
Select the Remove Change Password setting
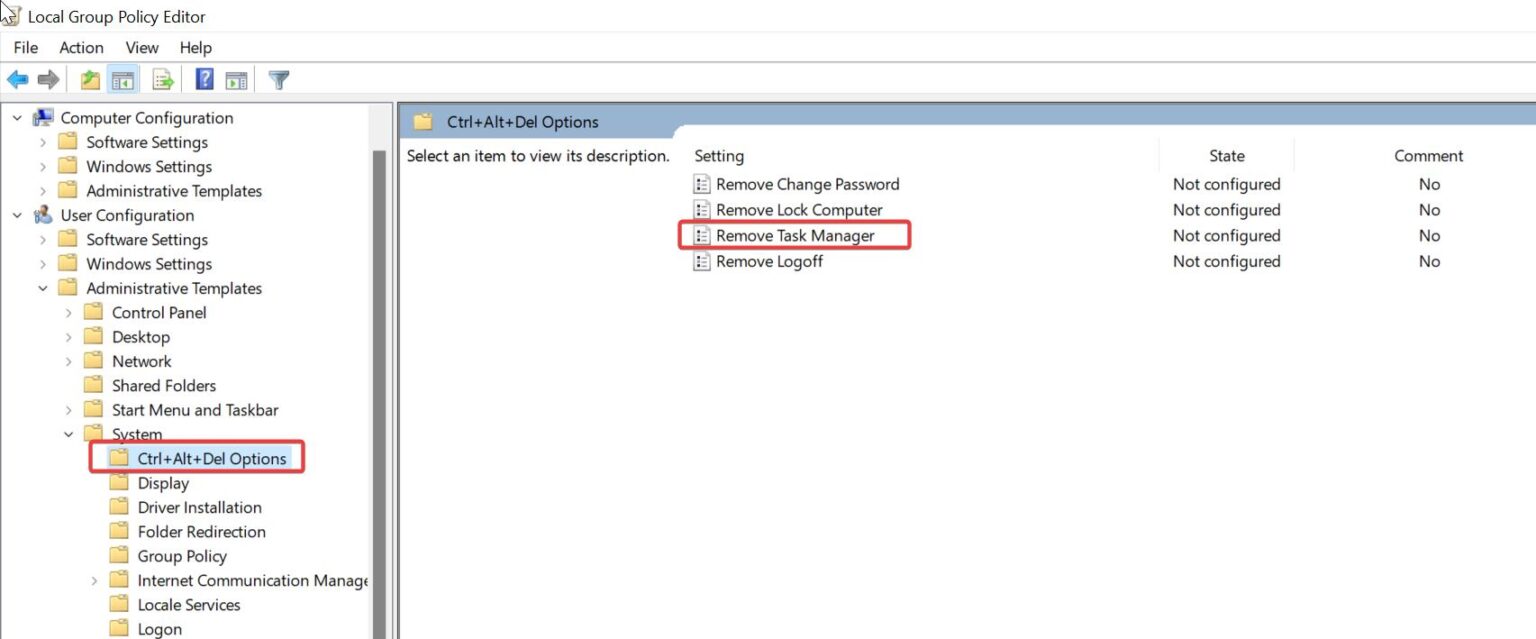[807, 184]
